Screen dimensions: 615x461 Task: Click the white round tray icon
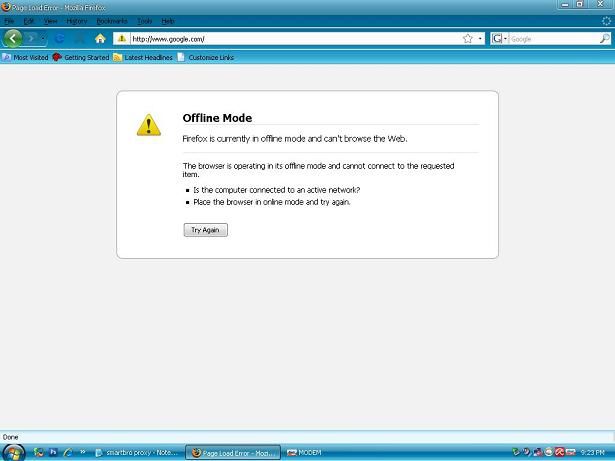coord(548,452)
